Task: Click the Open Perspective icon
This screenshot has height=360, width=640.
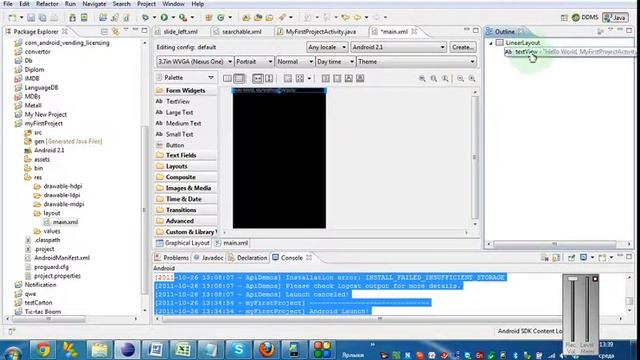Action: (x=564, y=18)
